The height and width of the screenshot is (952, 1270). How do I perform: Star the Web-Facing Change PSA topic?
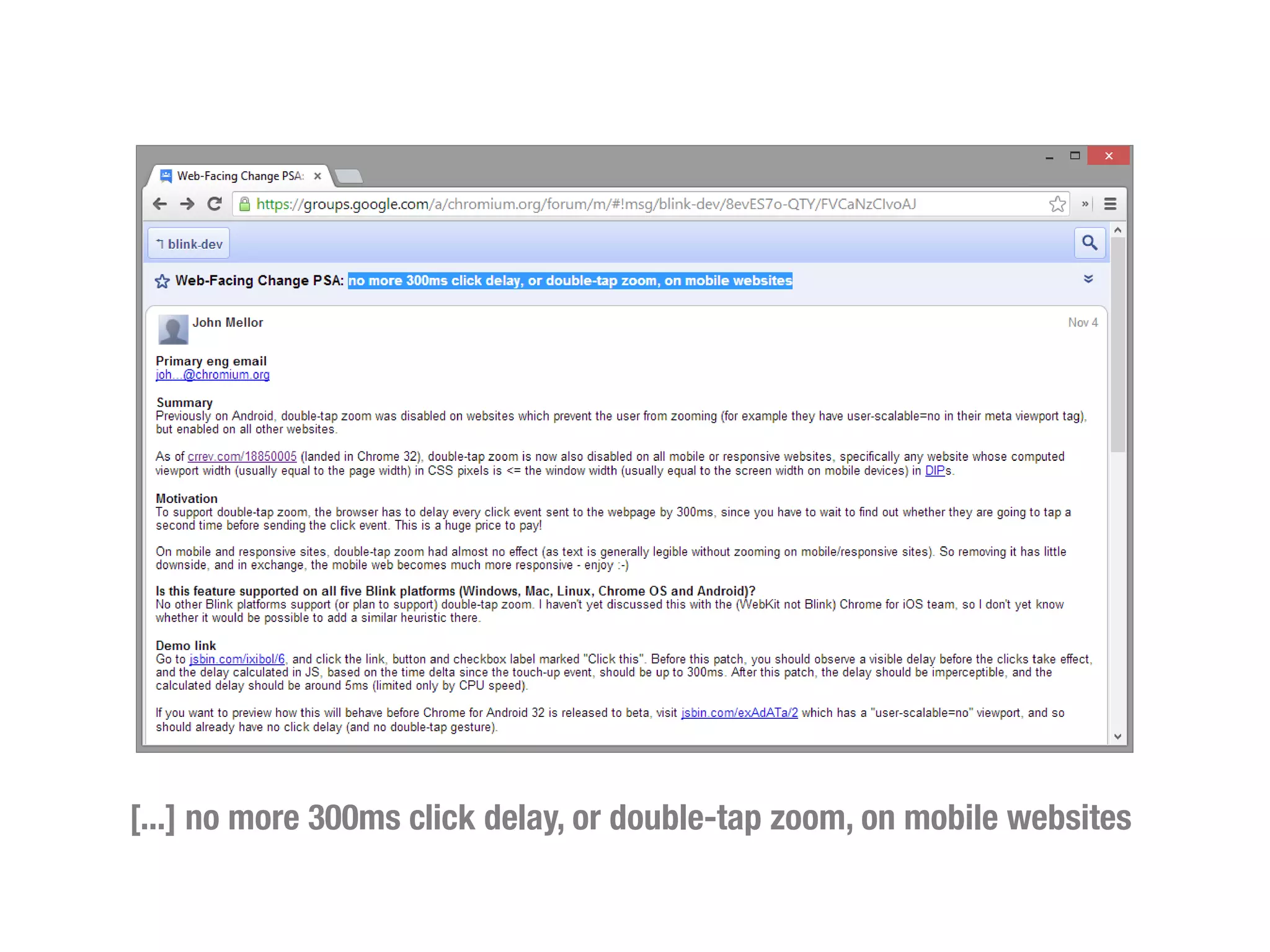pyautogui.click(x=162, y=281)
